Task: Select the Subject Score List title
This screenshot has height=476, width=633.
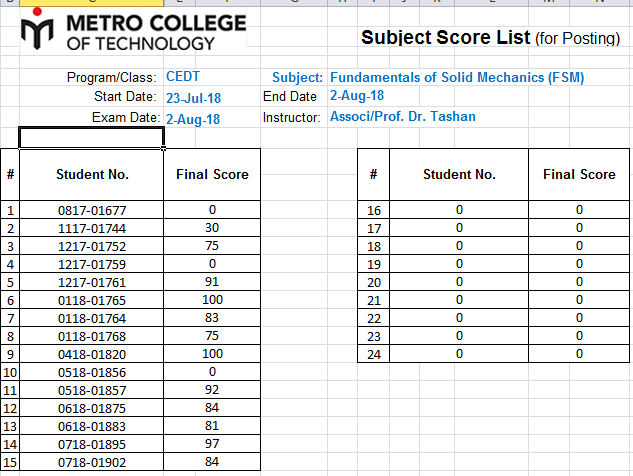Action: 490,38
